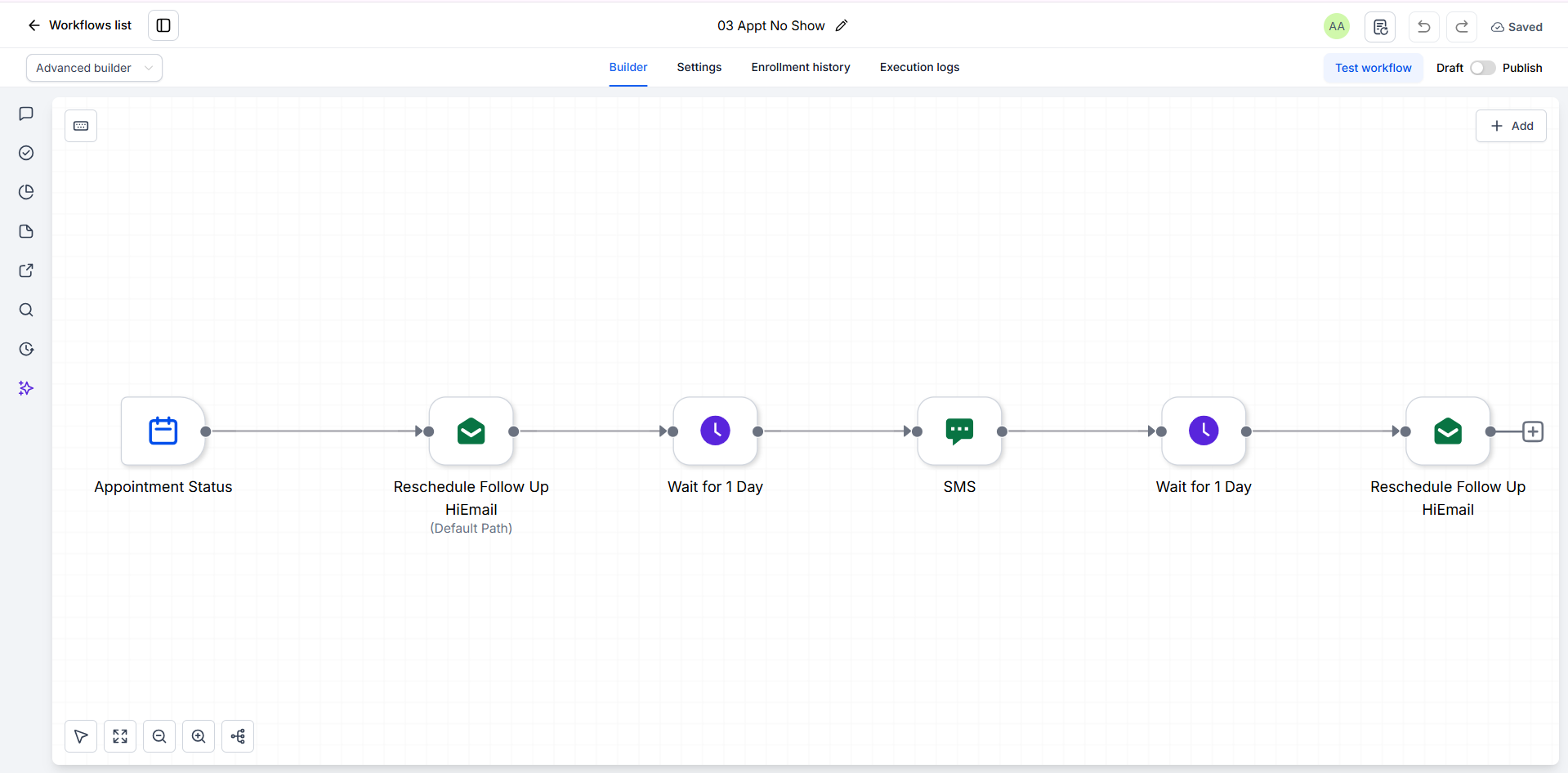The image size is (1568, 773).
Task: Add a step with the plus icon
Action: click(1533, 431)
